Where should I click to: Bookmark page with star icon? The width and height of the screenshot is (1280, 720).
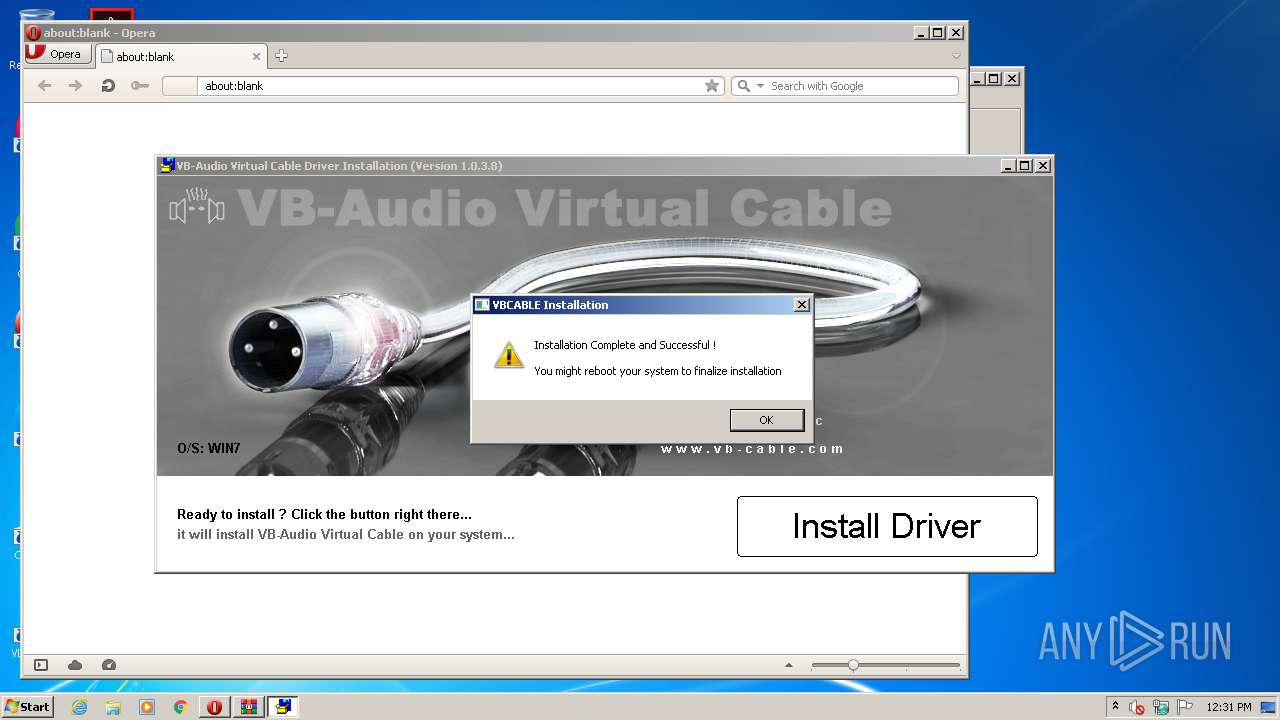[x=712, y=86]
